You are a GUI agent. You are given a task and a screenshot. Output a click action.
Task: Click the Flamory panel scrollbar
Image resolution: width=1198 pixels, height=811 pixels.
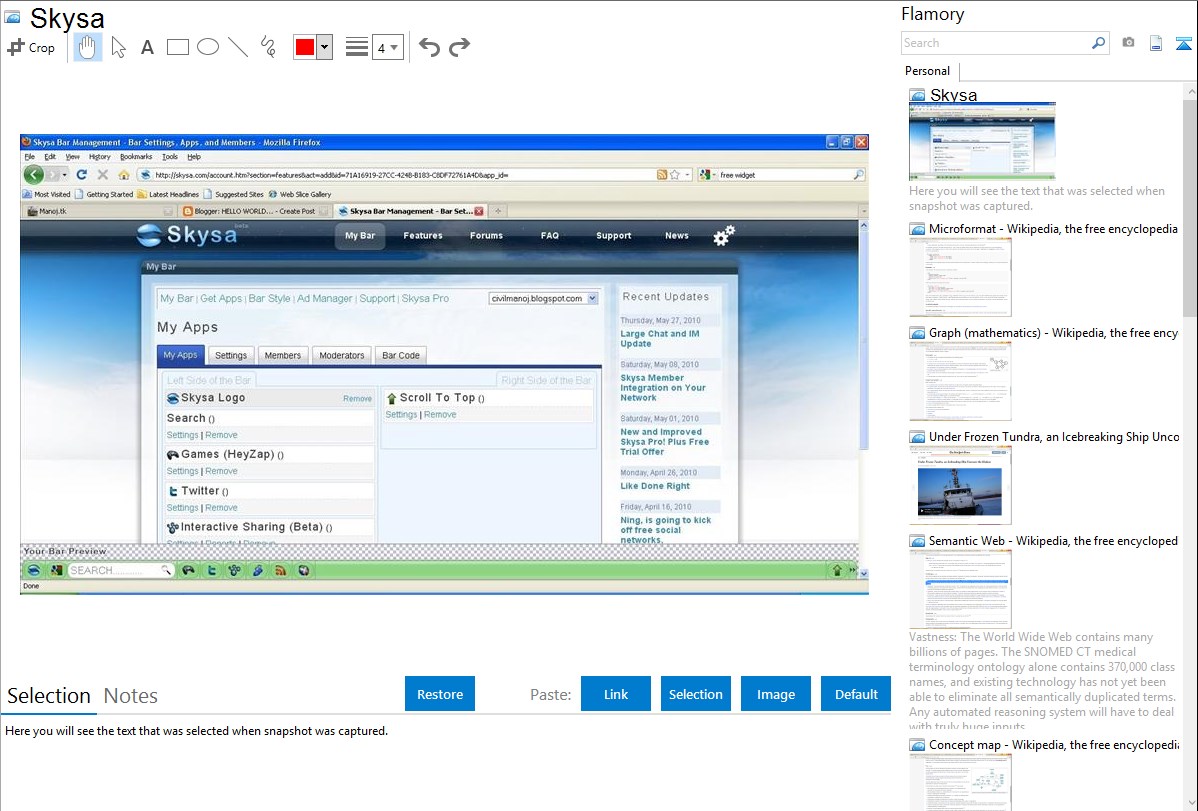[x=1190, y=206]
